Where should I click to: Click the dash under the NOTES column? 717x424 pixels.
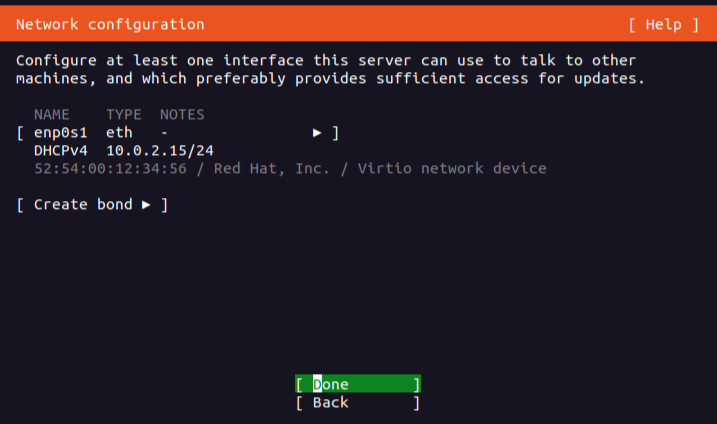[x=164, y=132]
